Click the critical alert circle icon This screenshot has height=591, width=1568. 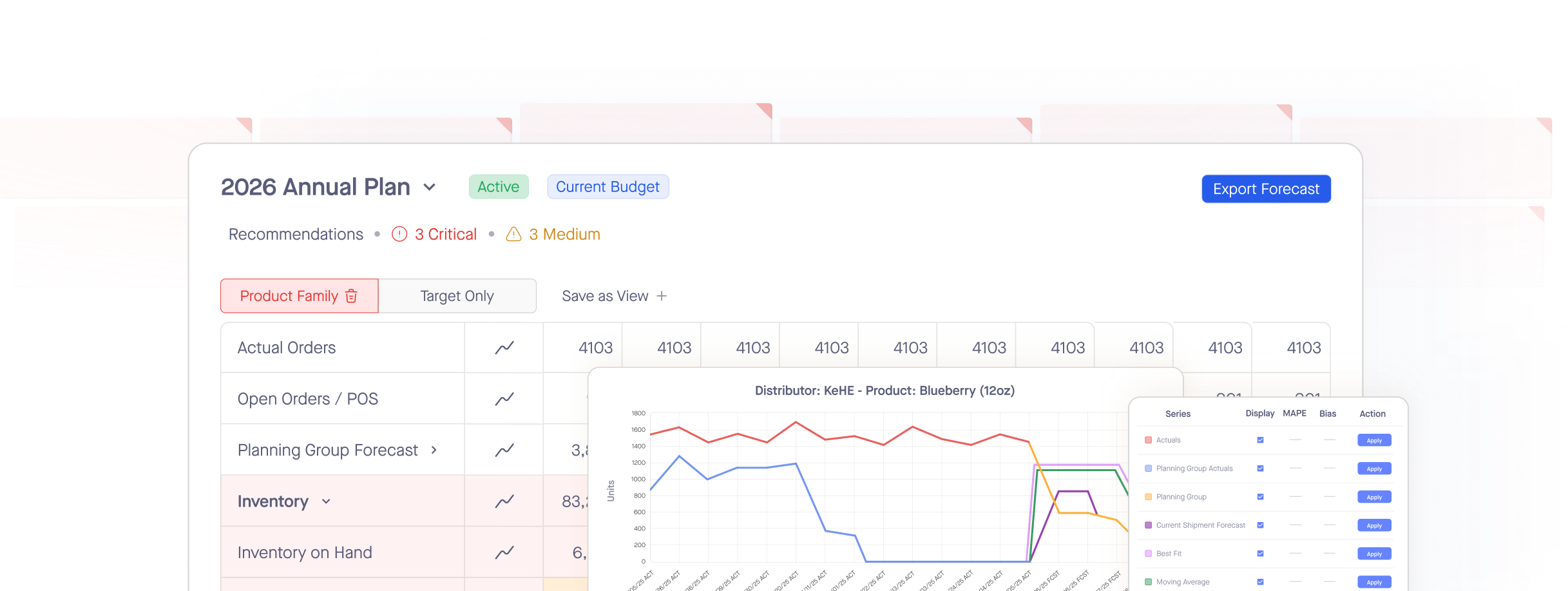(x=399, y=234)
